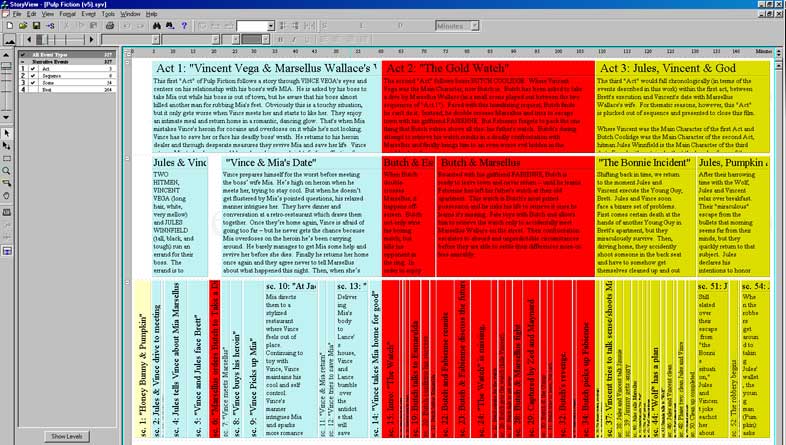Open help with the blue question mark
This screenshot has height=445, width=786.
pyautogui.click(x=184, y=26)
